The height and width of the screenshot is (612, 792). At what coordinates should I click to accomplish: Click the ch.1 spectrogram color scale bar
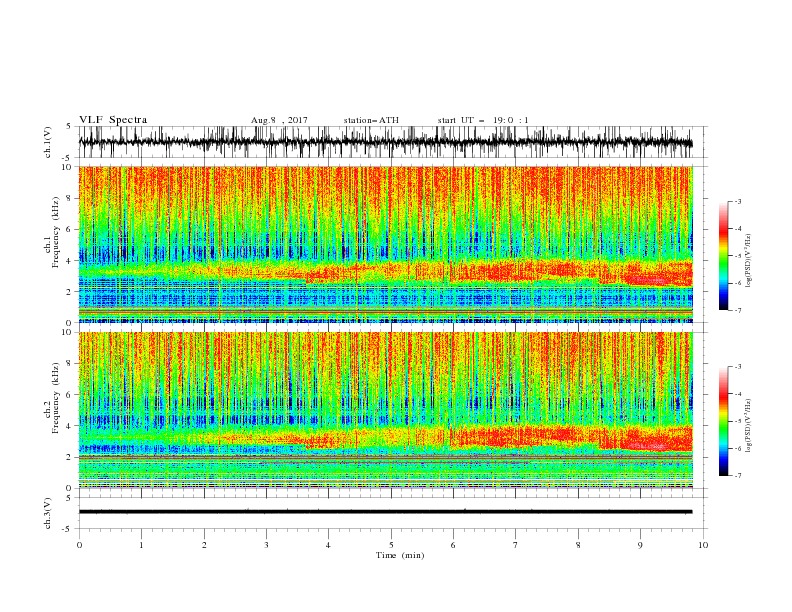(723, 256)
